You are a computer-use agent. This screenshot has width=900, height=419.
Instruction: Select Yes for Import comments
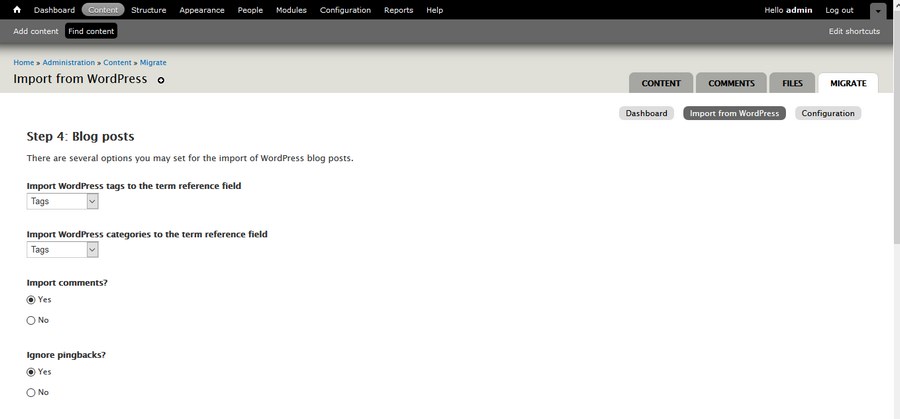31,300
